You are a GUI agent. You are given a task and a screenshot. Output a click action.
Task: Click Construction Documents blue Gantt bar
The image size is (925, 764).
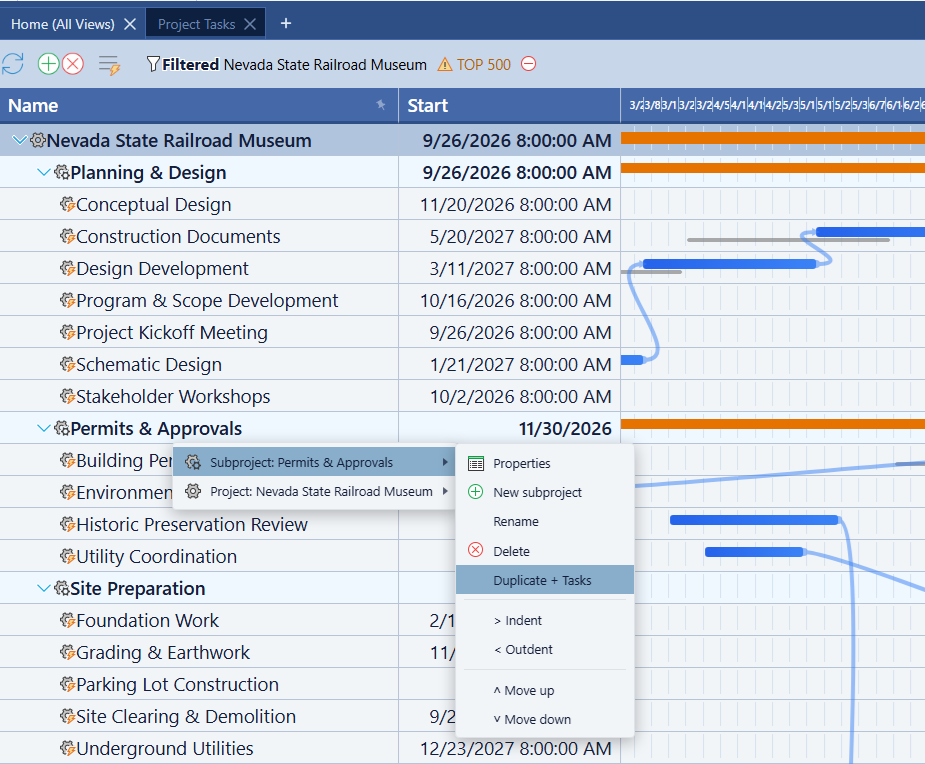click(x=870, y=232)
